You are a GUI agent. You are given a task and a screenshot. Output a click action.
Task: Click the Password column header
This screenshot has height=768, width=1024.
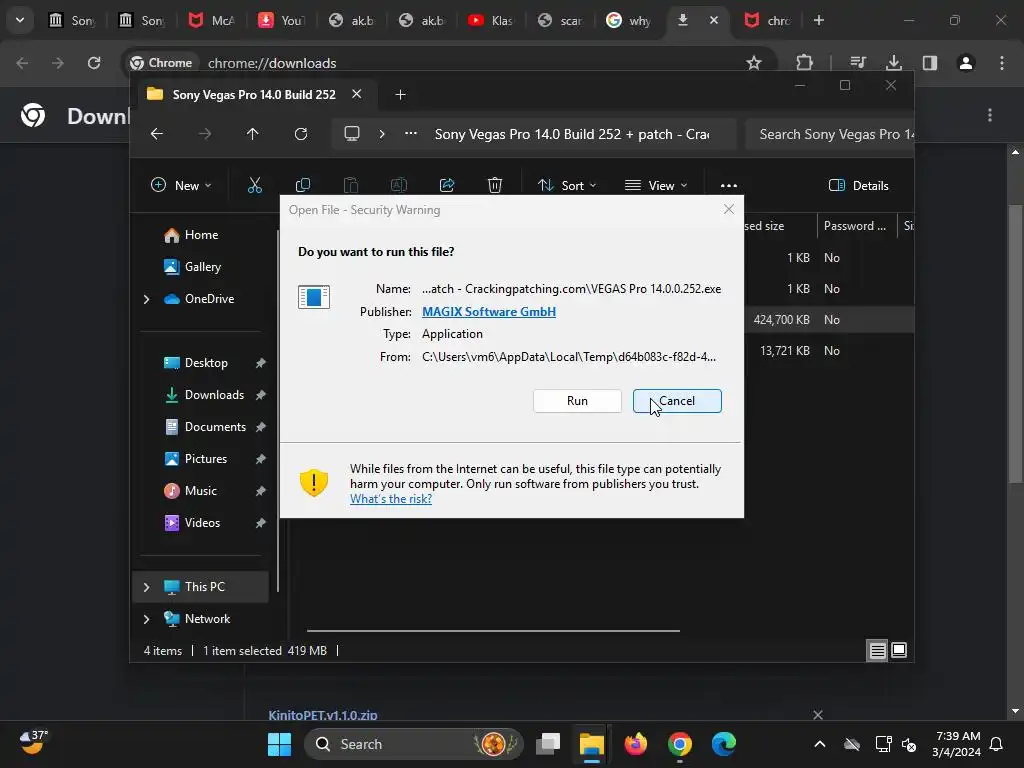(856, 226)
